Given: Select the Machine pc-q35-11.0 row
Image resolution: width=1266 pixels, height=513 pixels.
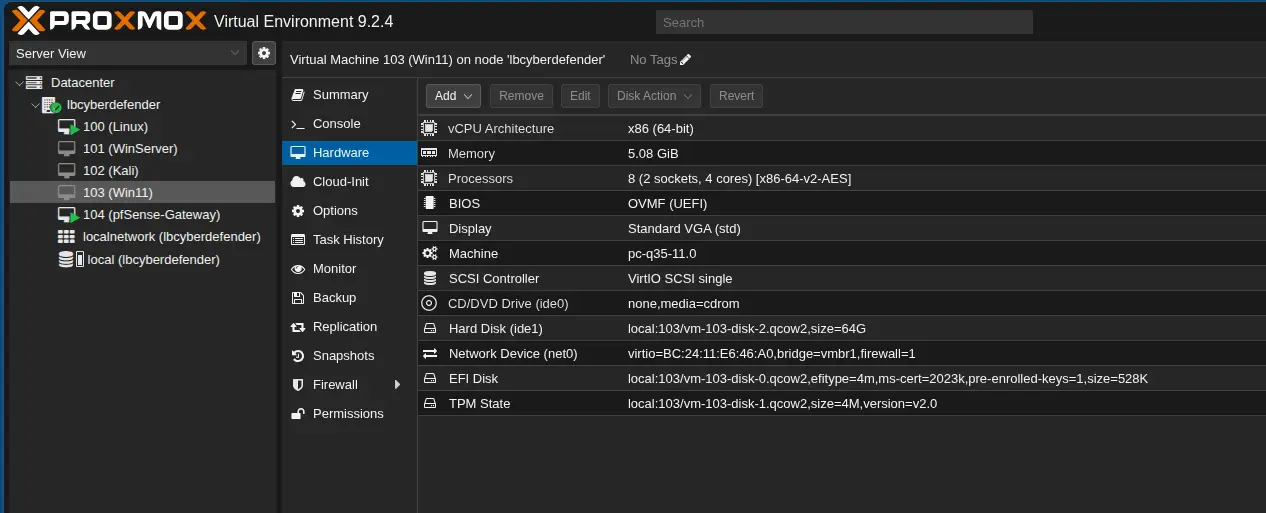Looking at the screenshot, I should point(842,253).
